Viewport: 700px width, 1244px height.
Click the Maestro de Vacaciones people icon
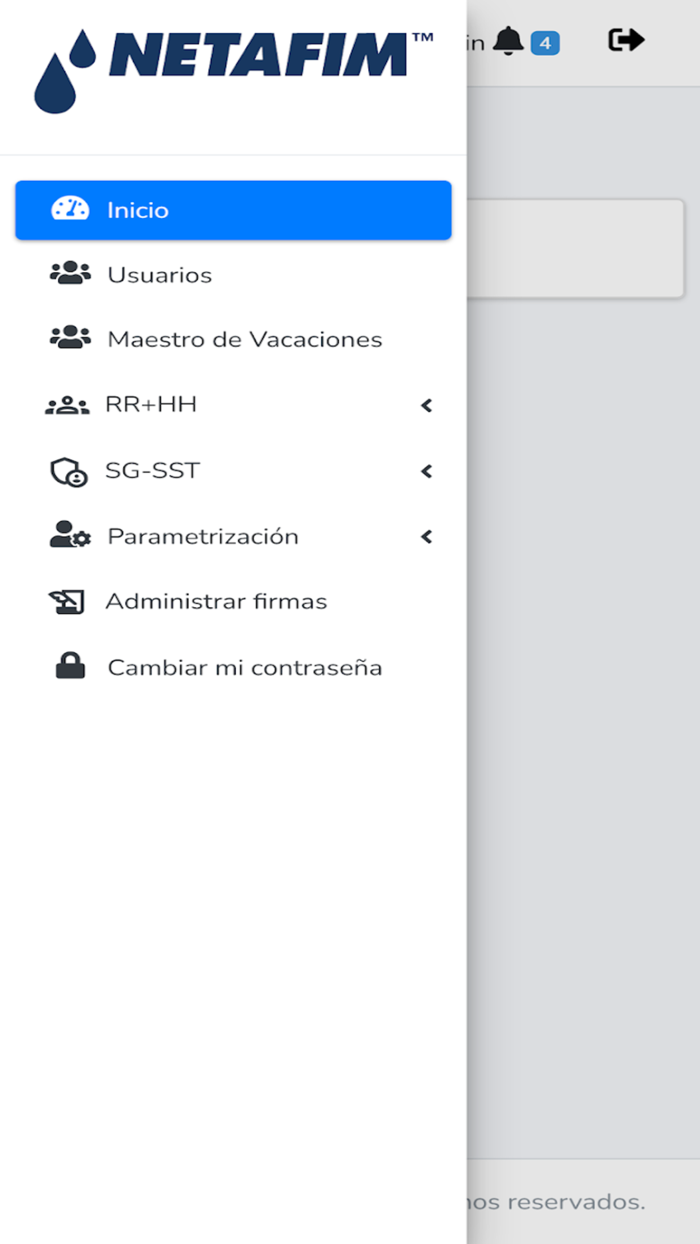click(x=68, y=339)
